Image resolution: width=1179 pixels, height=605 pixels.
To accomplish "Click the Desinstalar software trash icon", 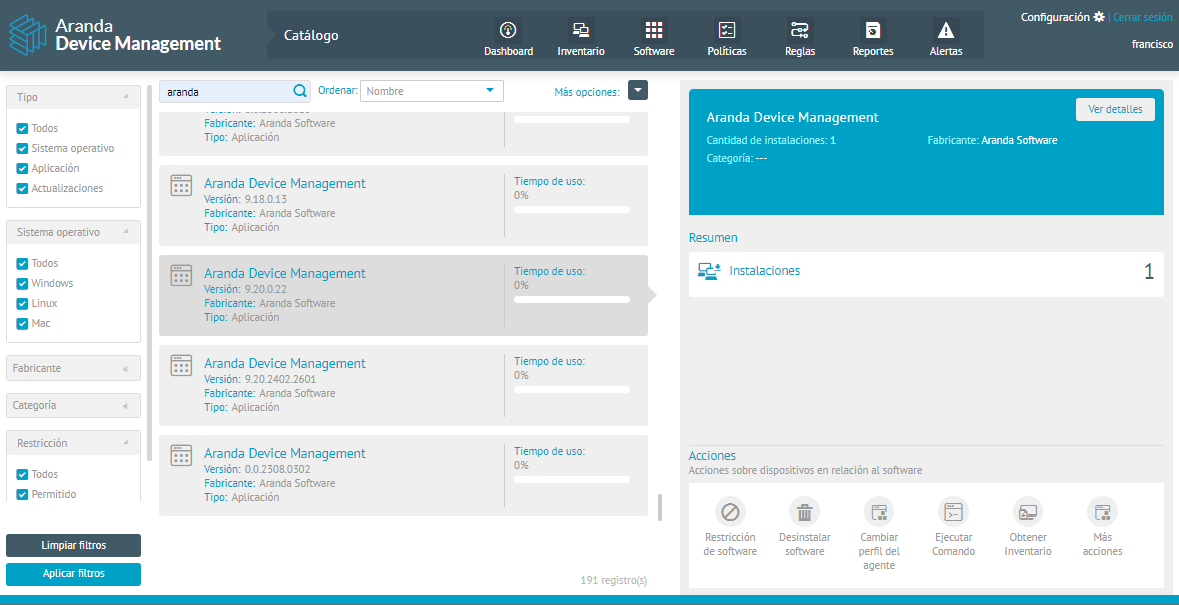I will pyautogui.click(x=804, y=512).
